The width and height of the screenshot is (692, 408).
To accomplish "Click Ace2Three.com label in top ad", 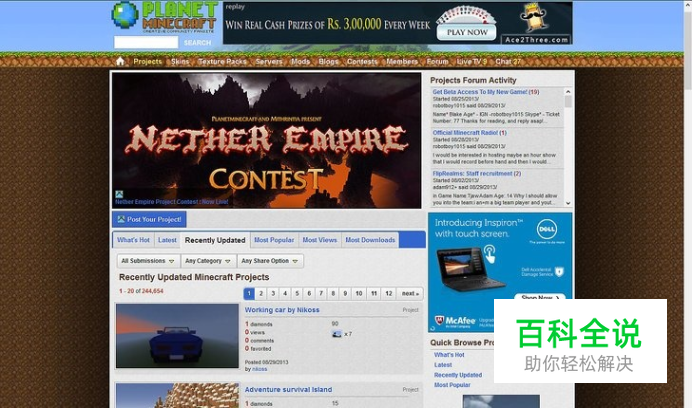I will 536,40.
